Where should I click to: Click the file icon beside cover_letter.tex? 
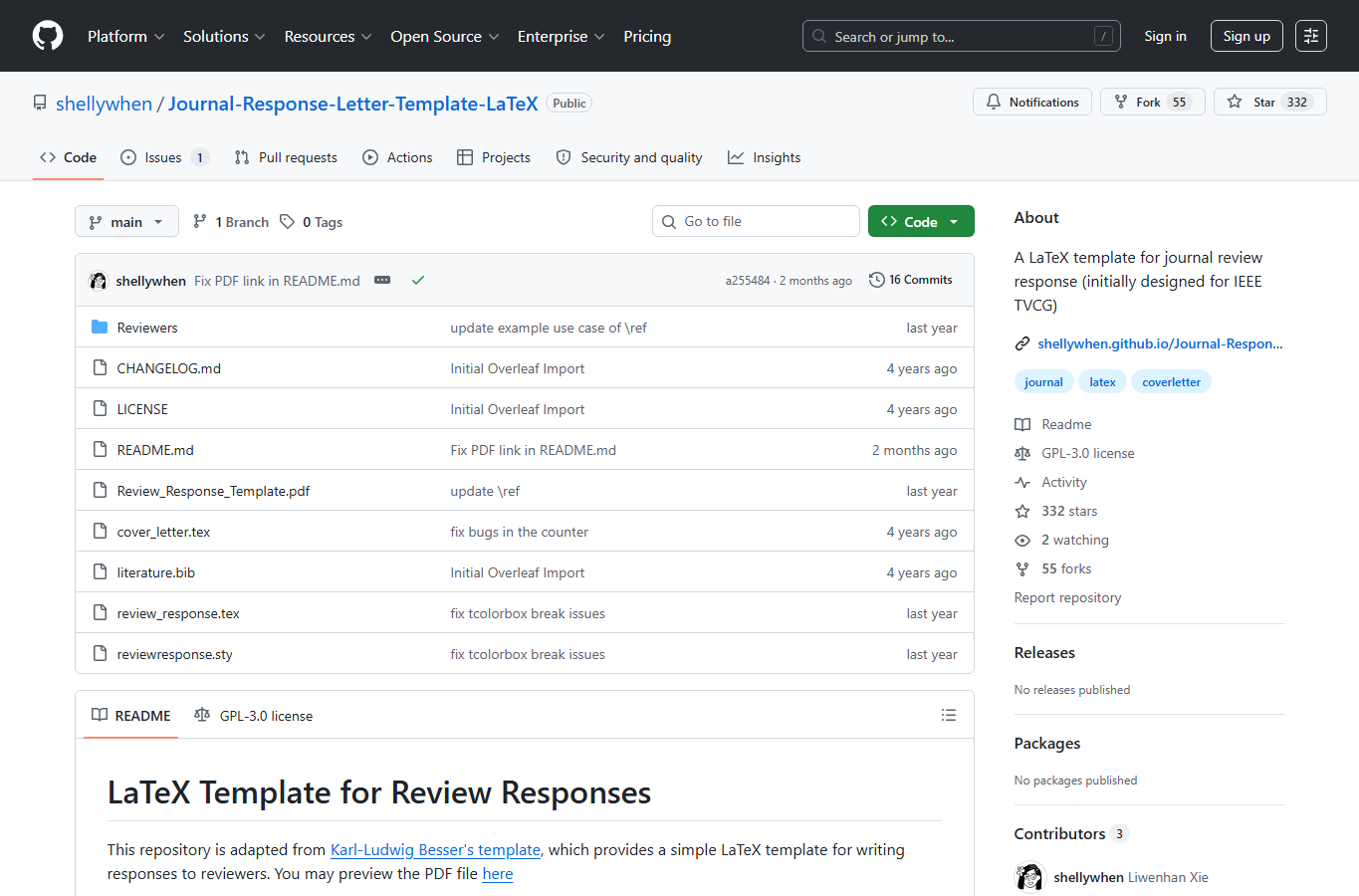click(x=100, y=531)
